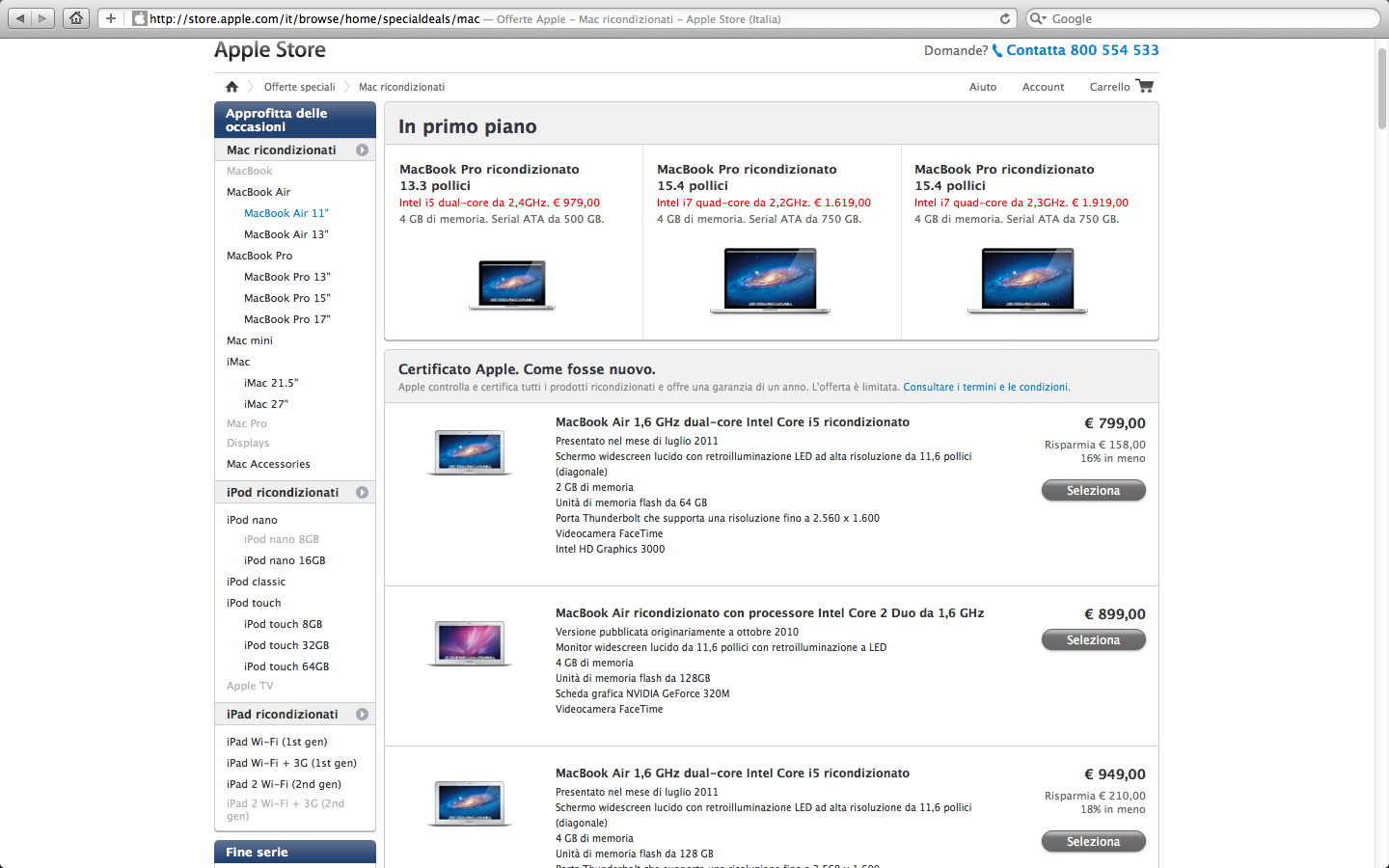This screenshot has width=1389, height=868.
Task: Reload the page with the refresh icon
Action: point(1005,18)
